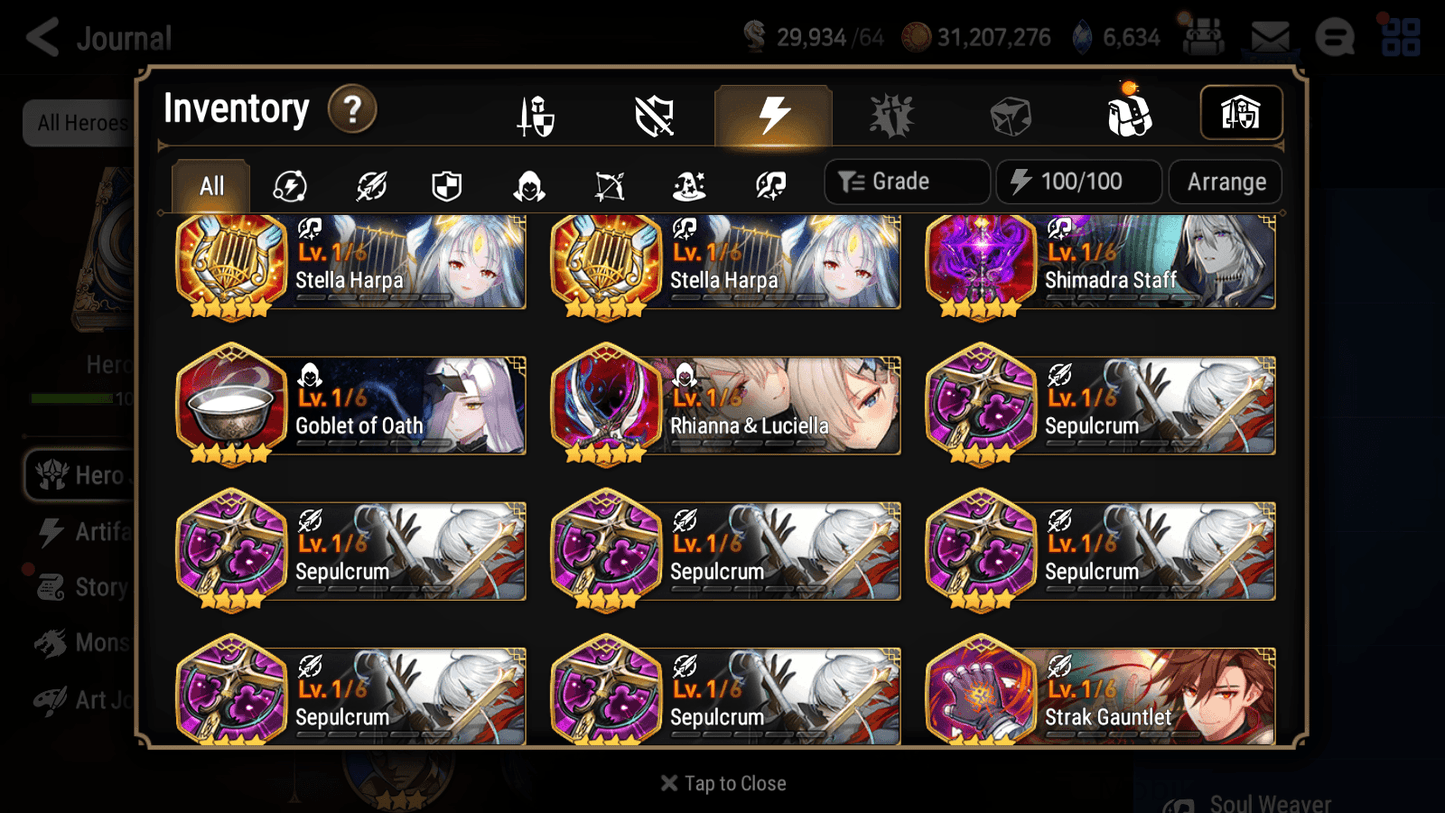Filter artifacts by Mage hat class icon

[689, 186]
